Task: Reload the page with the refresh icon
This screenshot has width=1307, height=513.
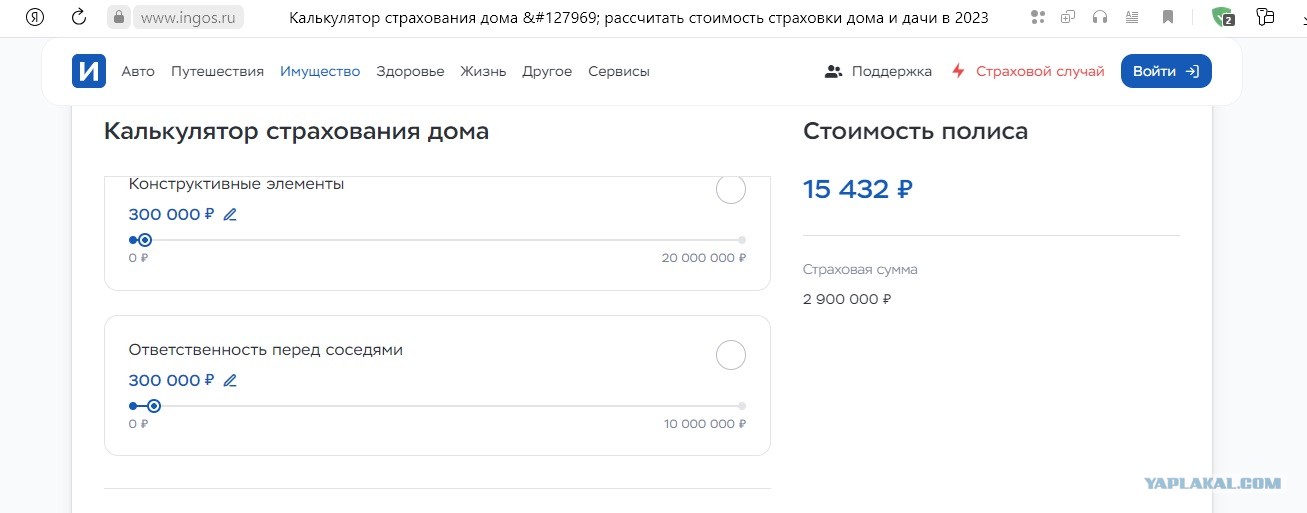Action: coord(79,17)
